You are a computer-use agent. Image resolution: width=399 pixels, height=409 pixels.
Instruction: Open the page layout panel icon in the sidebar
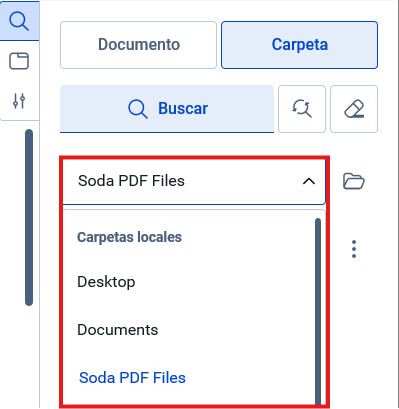tap(19, 61)
